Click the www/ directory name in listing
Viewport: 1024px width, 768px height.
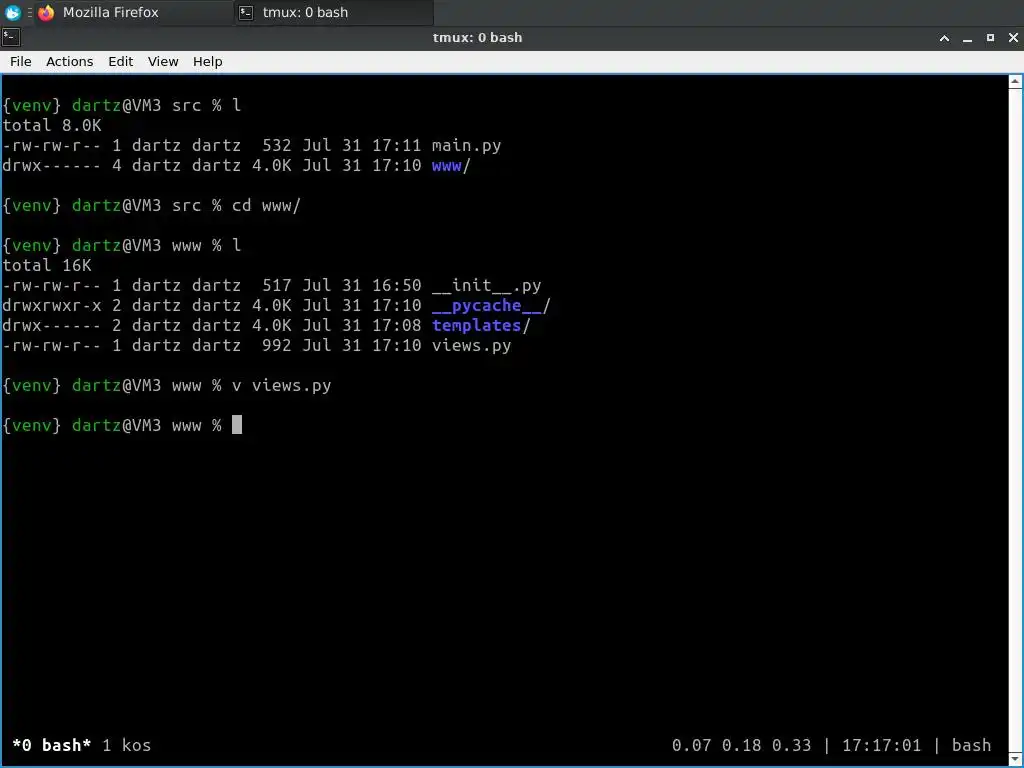click(451, 165)
